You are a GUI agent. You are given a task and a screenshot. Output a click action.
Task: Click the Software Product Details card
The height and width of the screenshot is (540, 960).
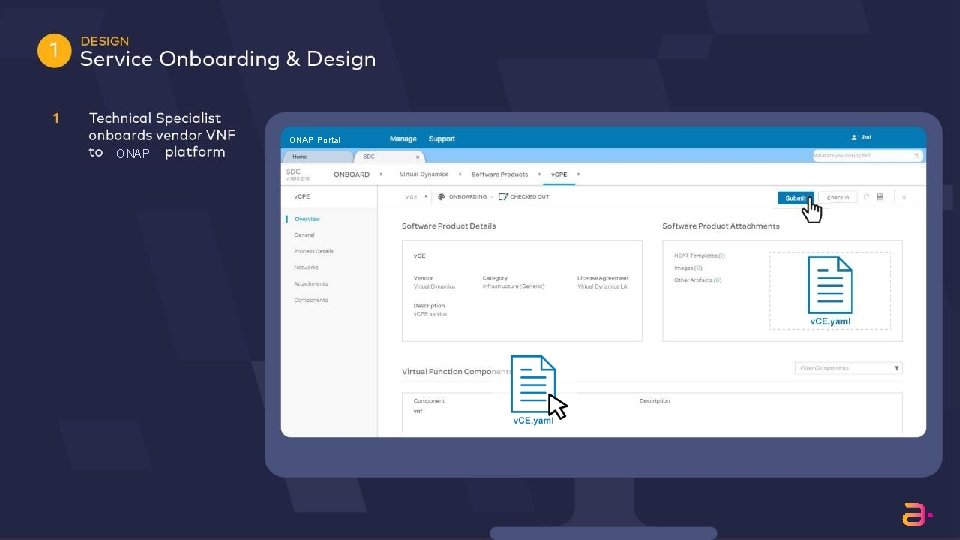[x=522, y=291]
